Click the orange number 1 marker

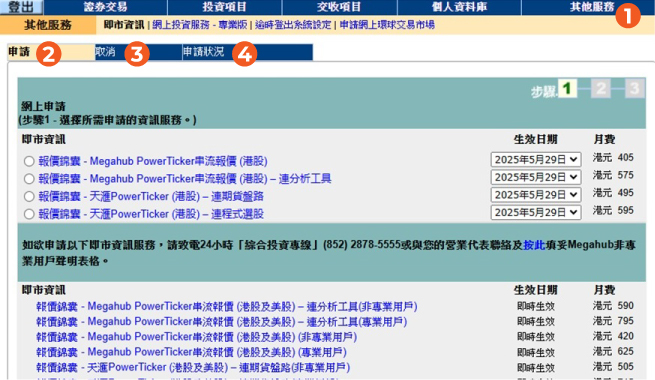pyautogui.click(x=627, y=16)
